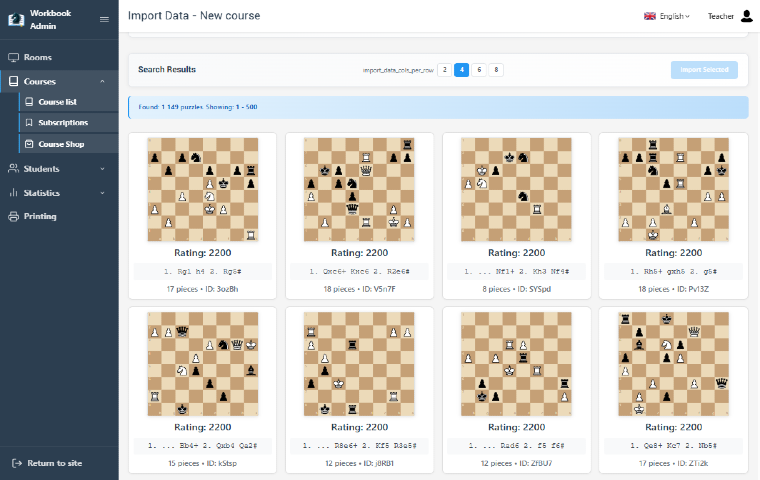
Task: Select puzzle board with ID kStsp
Action: (203, 364)
